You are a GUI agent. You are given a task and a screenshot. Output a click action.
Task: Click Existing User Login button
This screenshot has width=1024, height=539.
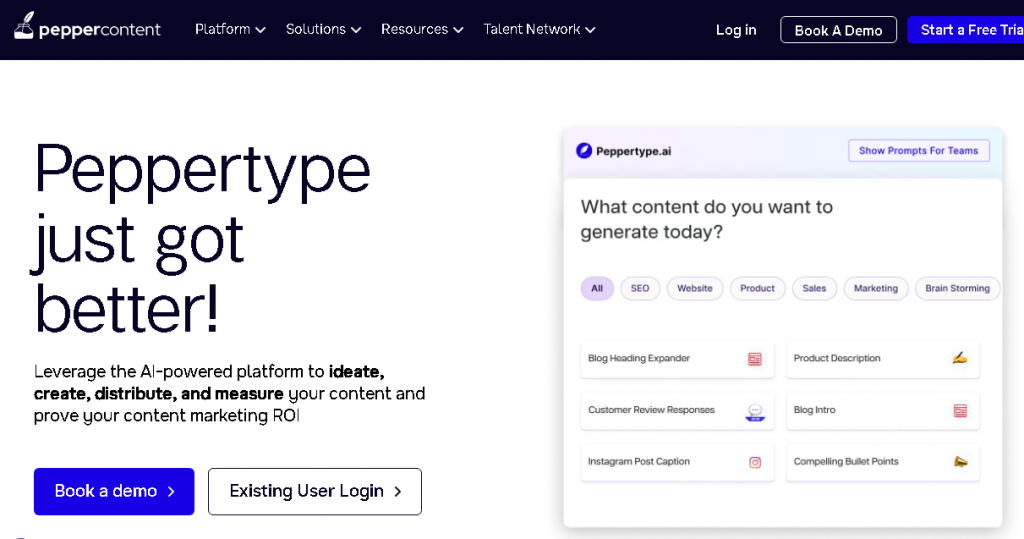315,491
